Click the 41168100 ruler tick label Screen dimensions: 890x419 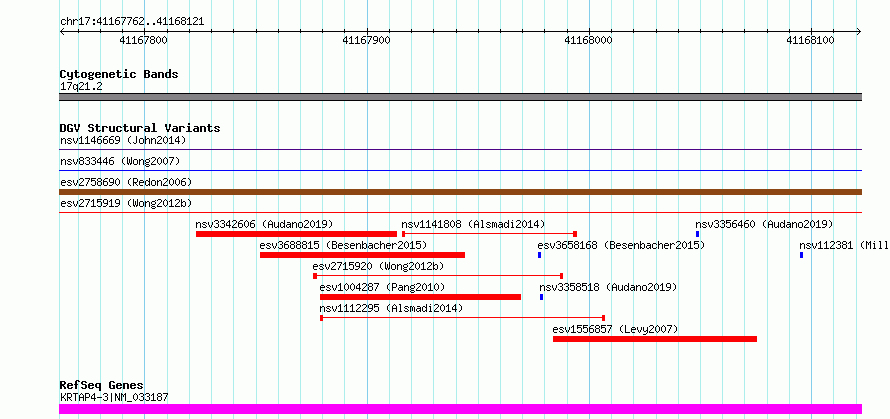coord(811,40)
